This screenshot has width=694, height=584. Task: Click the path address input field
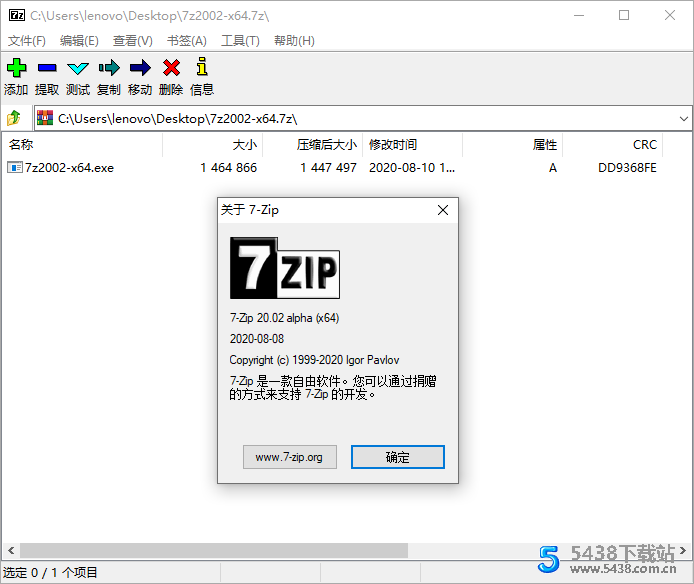tap(363, 118)
